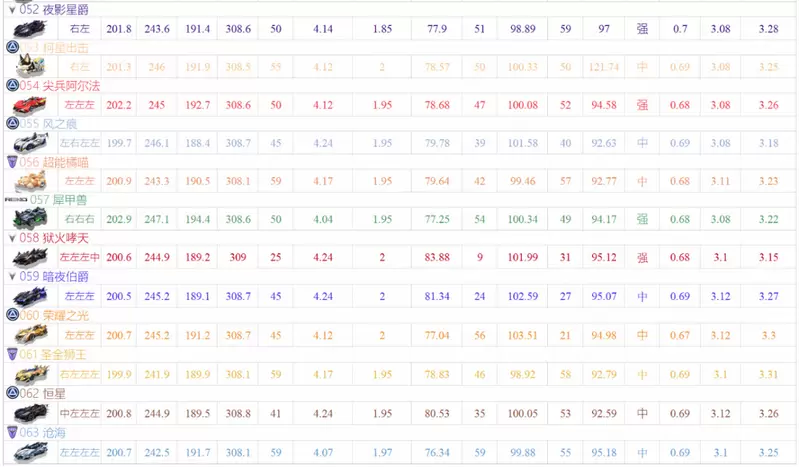The width and height of the screenshot is (799, 467).
Task: Click the 241.9 cell in 圣金狮王 row
Action: click(156, 375)
